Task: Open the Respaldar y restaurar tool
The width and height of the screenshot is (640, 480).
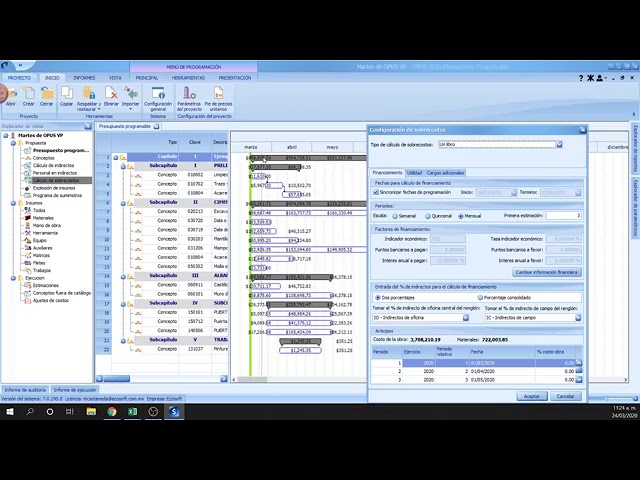Action: (89, 98)
